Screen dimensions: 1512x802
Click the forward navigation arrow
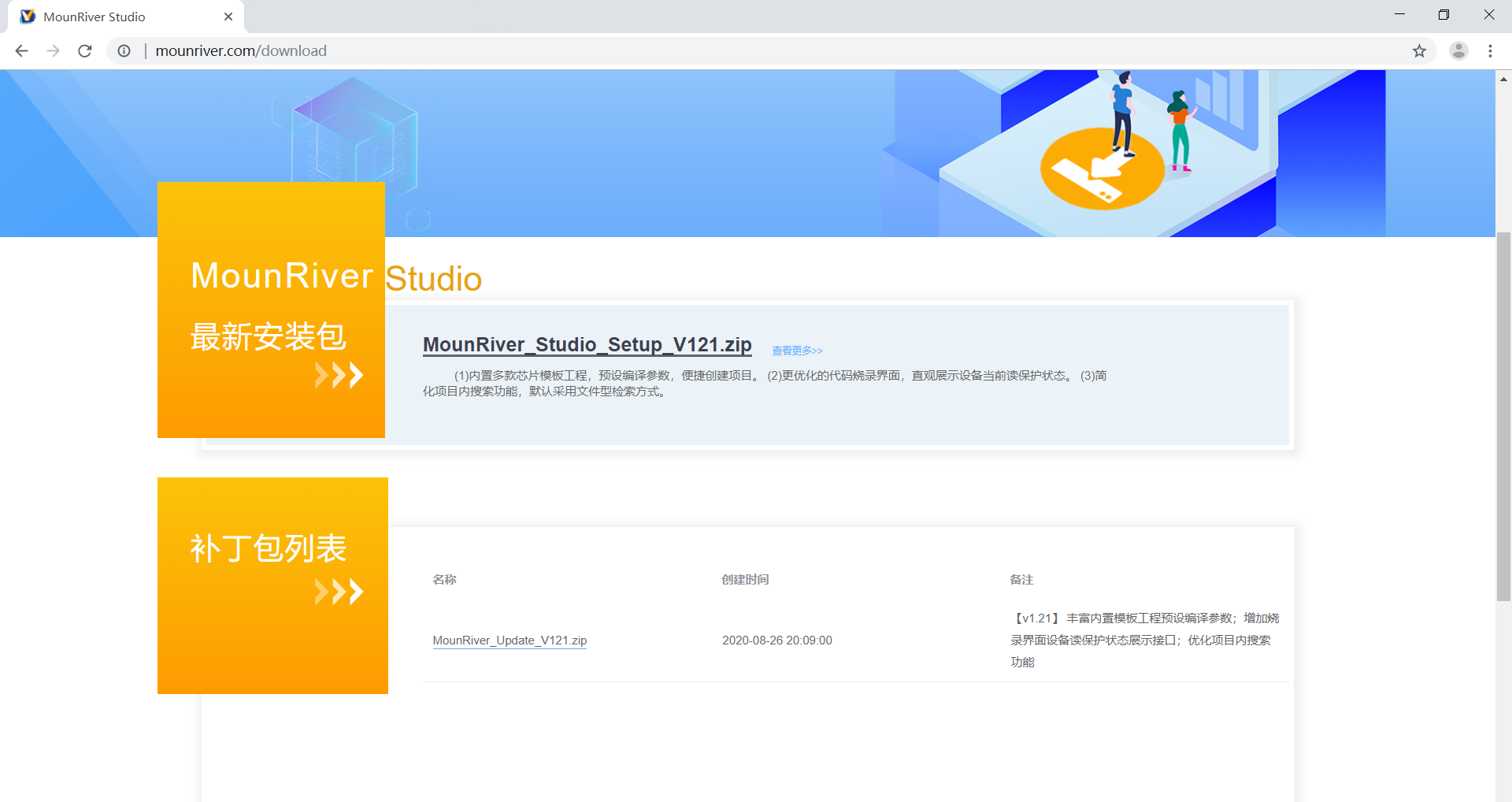point(53,50)
